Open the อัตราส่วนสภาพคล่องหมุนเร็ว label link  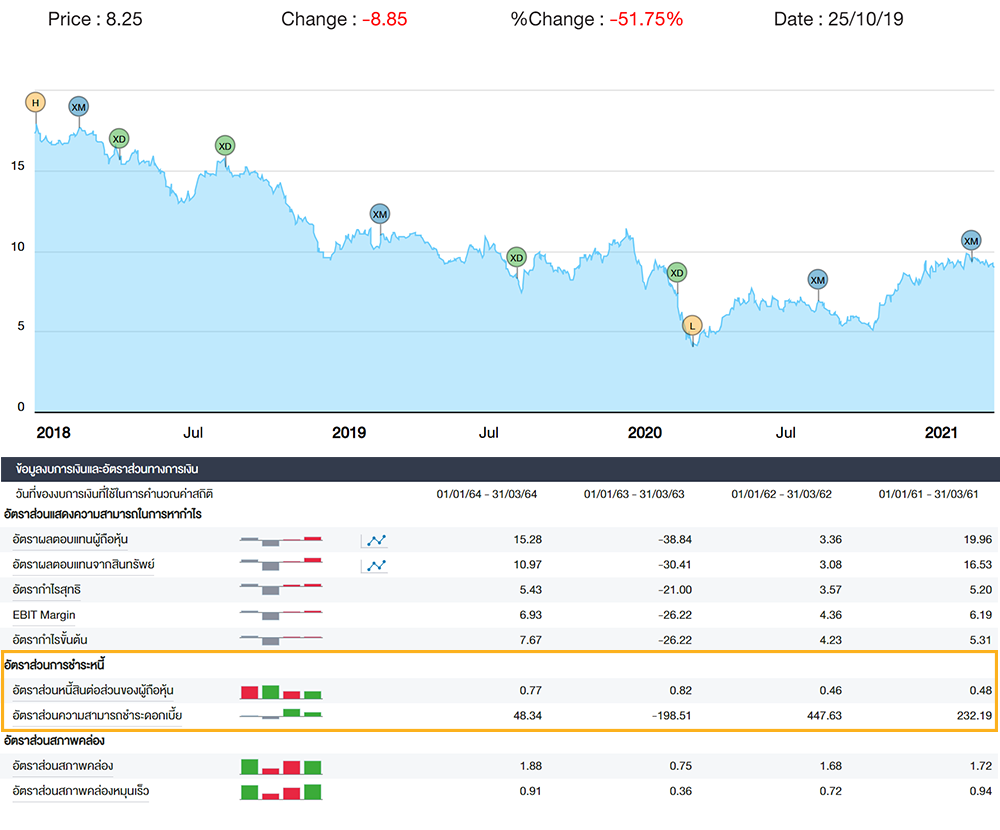click(80, 791)
